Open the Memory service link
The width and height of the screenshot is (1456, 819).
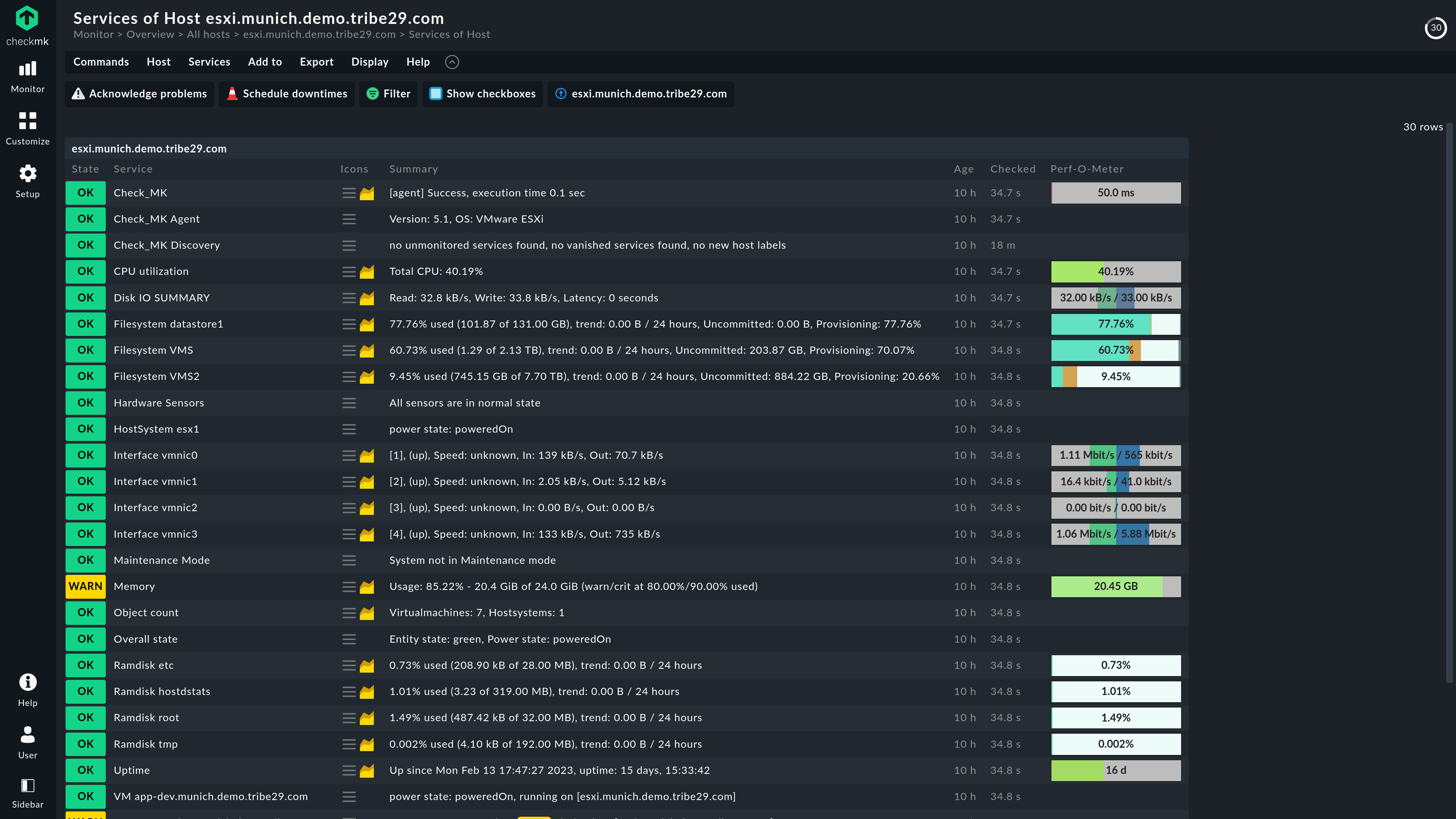(134, 587)
